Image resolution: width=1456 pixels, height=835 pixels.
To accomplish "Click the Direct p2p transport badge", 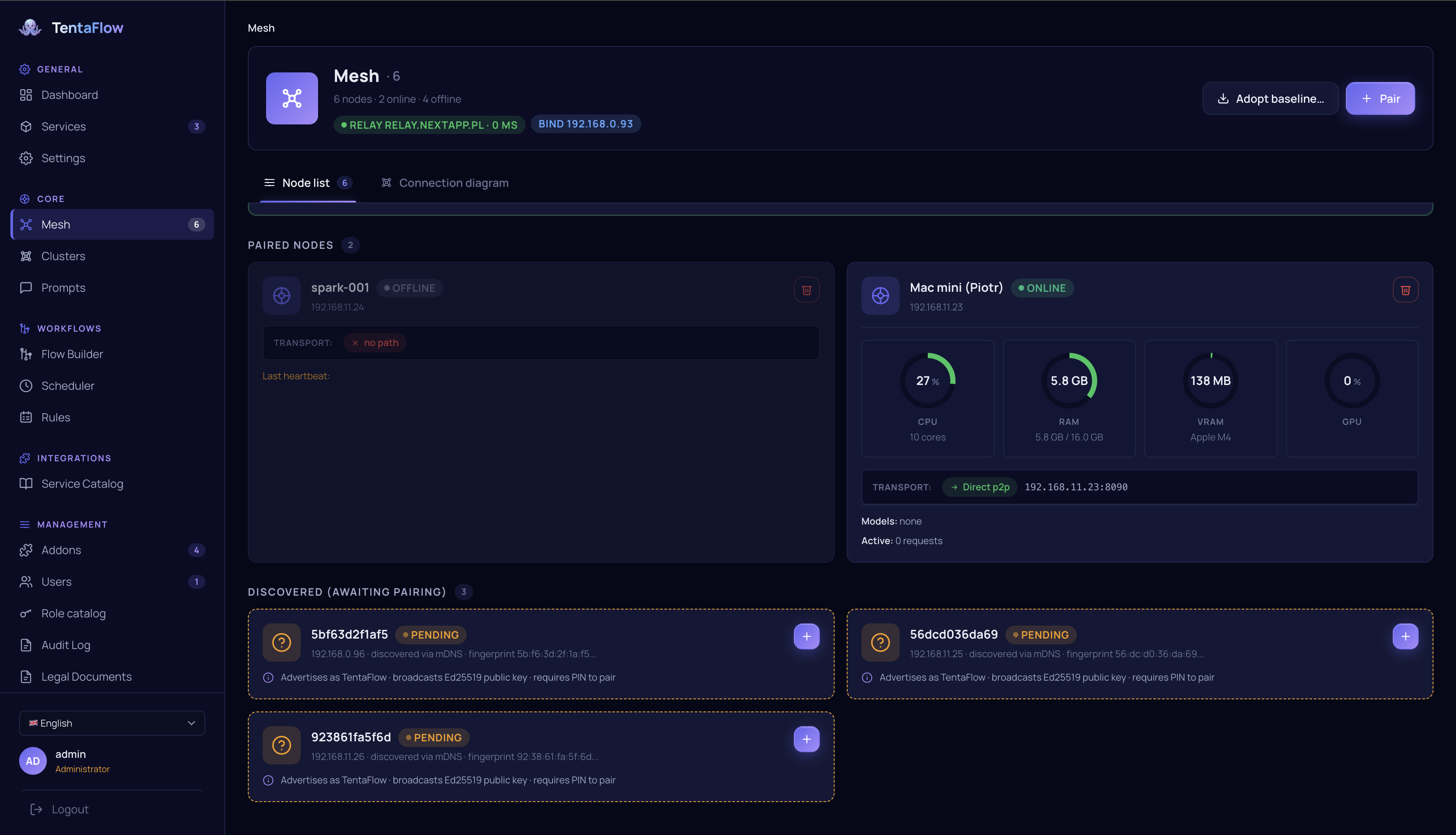I will click(x=980, y=487).
